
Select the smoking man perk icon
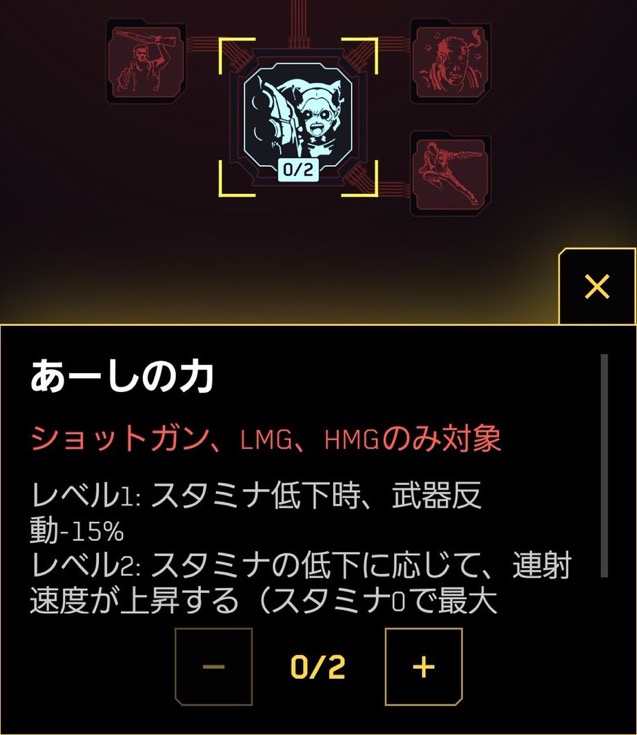pyautogui.click(x=450, y=61)
